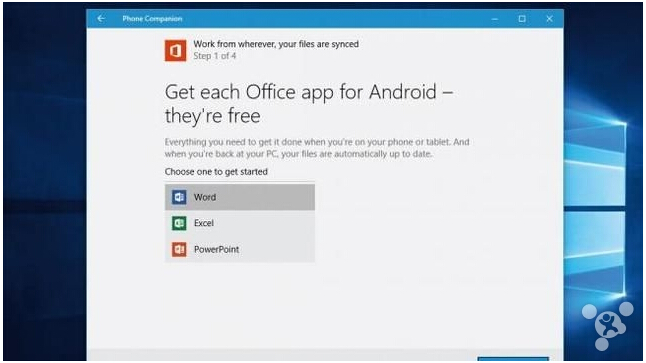Click the 'Choose one to get started' label
The image size is (646, 363).
216,172
